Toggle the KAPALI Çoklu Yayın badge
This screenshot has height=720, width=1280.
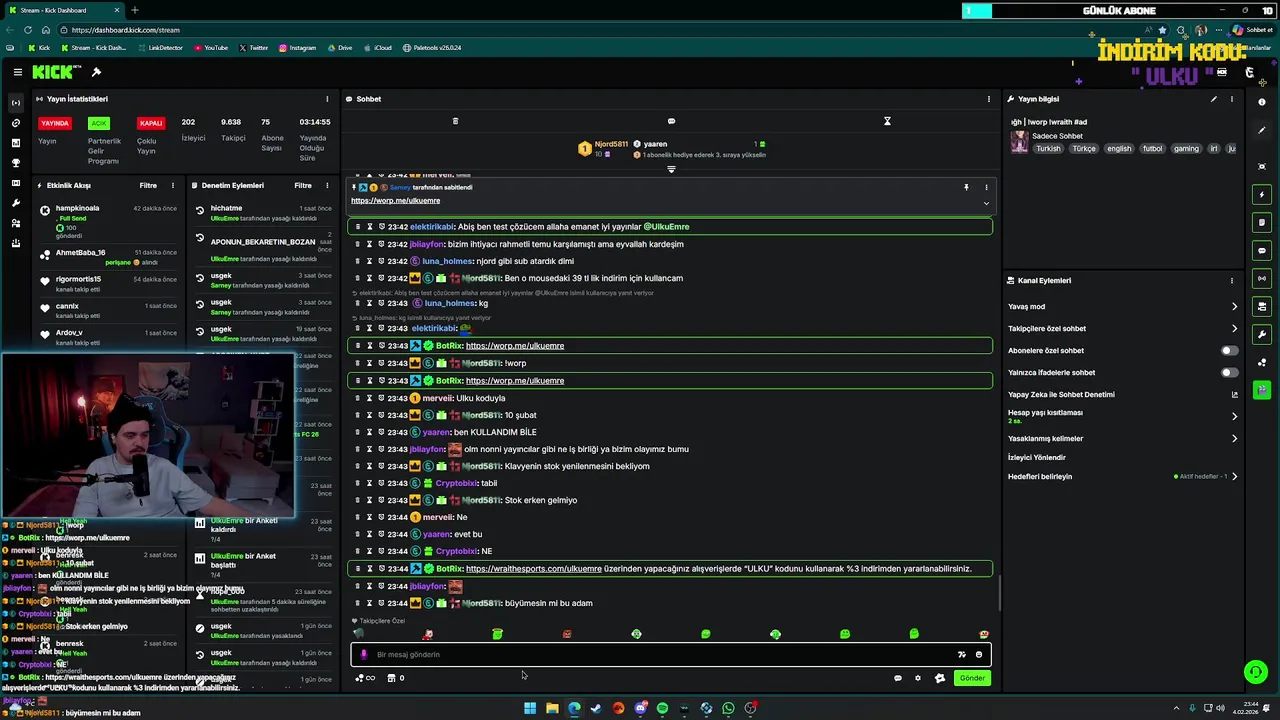[x=151, y=123]
